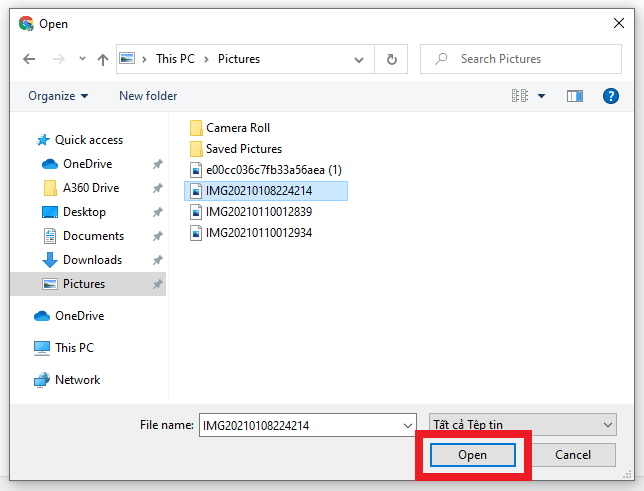Change view with the view layout icon
Image resolution: width=644 pixels, height=491 pixels.
[x=520, y=96]
